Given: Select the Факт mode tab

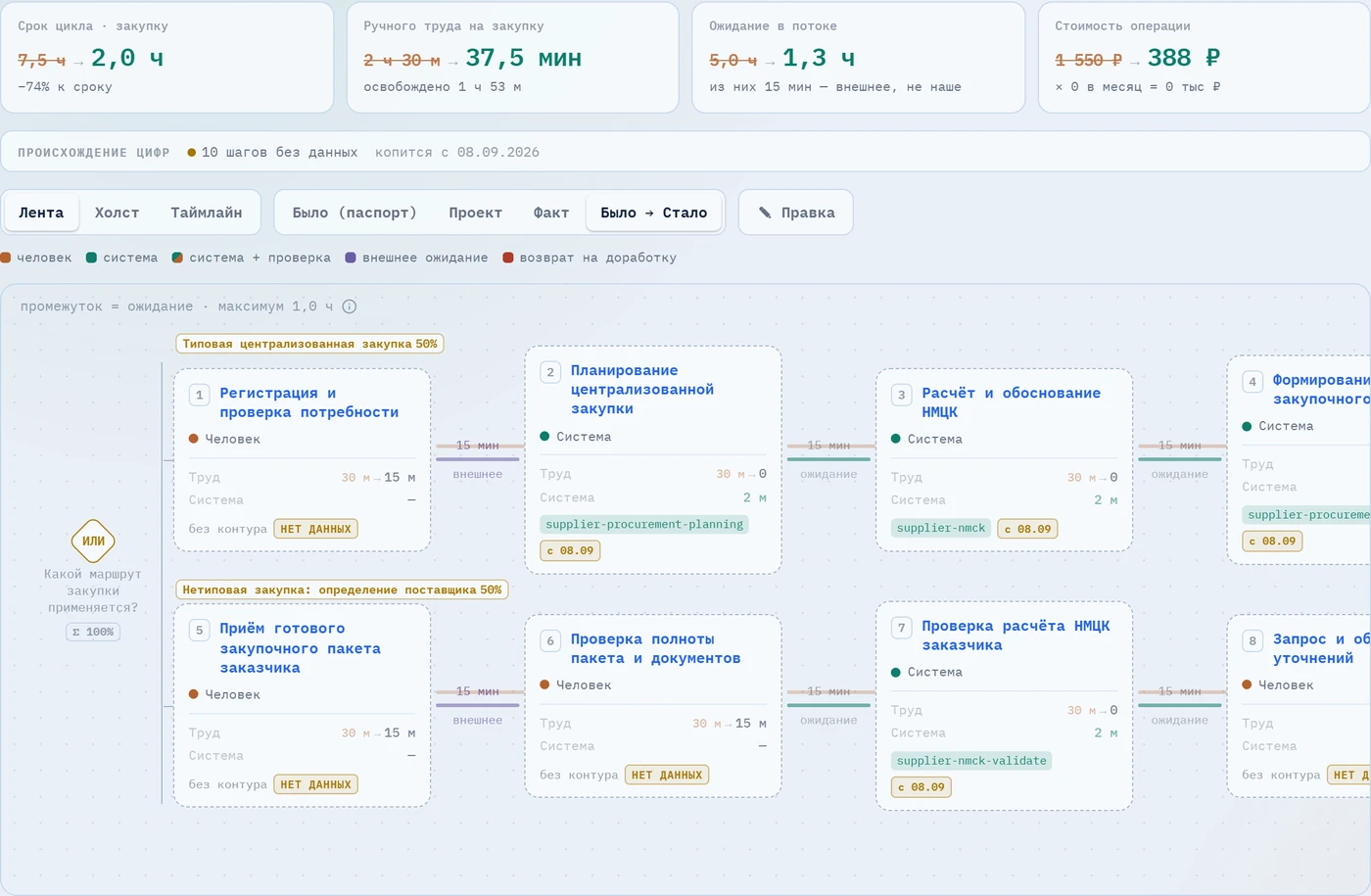Looking at the screenshot, I should click(x=550, y=212).
